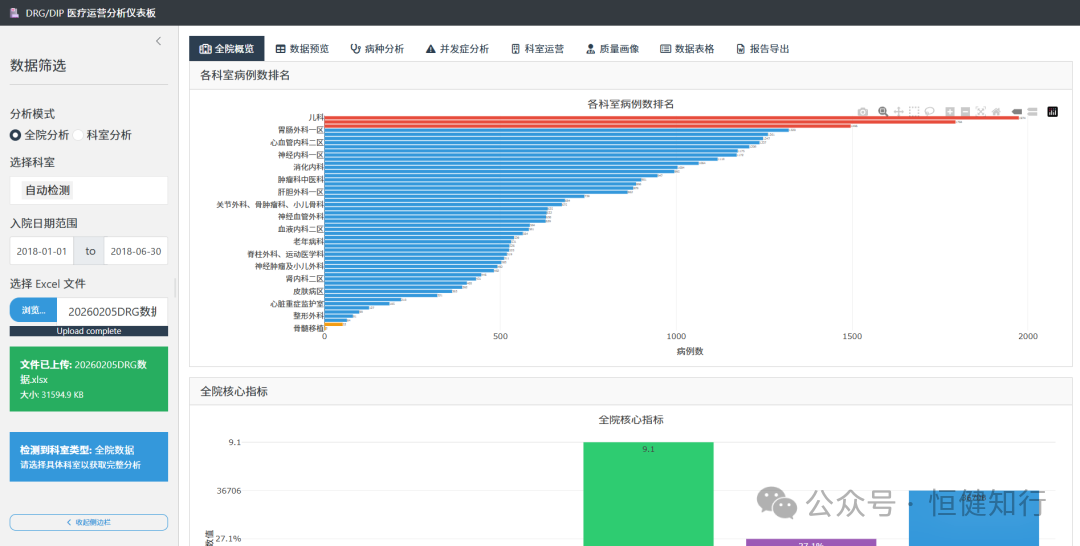Select the Pan tool in chart modebar
Screen dimensions: 1080x546
898,112
